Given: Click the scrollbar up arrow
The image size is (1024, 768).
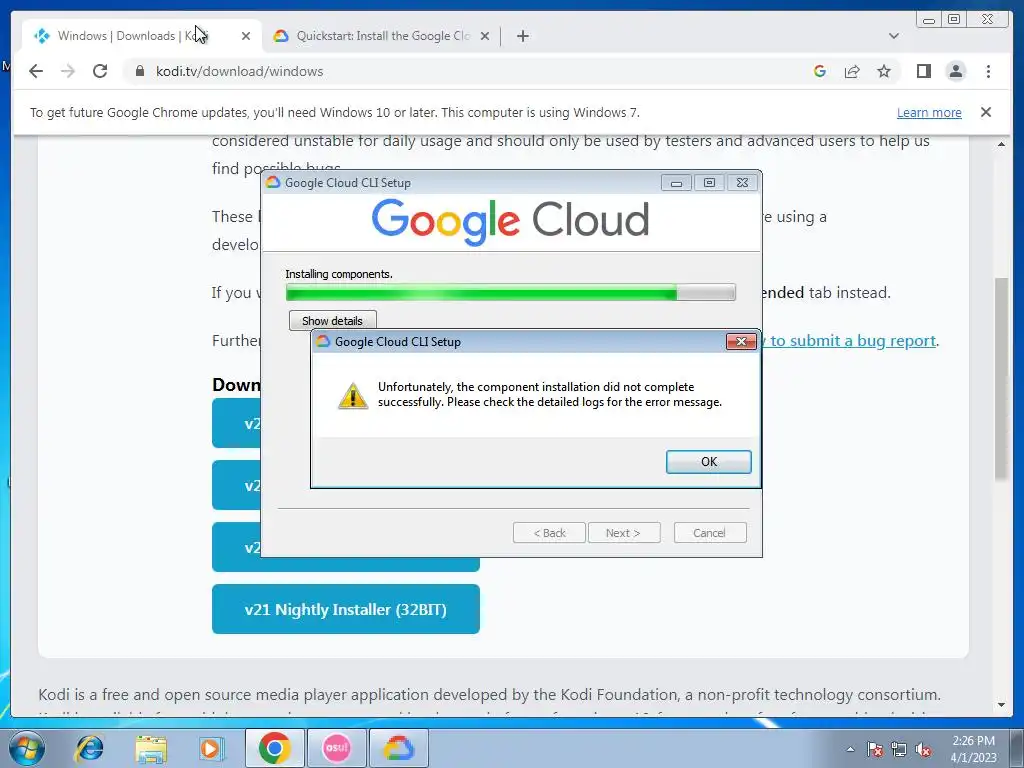Looking at the screenshot, I should pos(1001,144).
